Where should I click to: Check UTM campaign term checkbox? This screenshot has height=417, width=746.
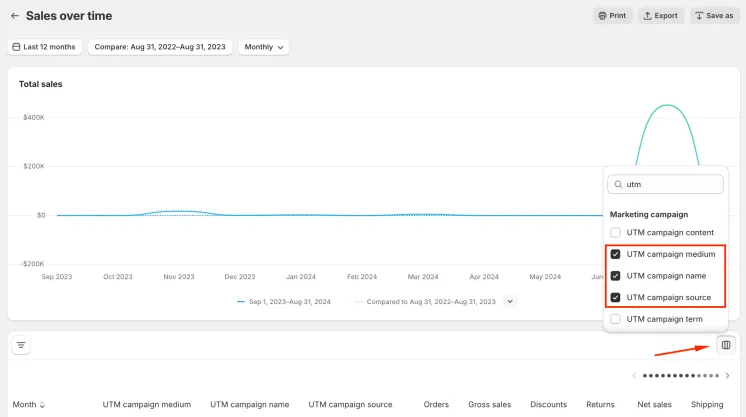coord(615,319)
